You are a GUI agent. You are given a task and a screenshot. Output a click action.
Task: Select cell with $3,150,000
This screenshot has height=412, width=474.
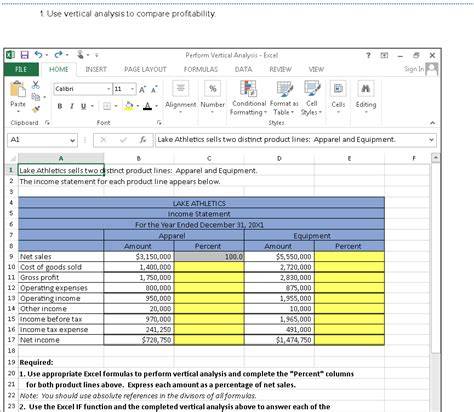139,256
